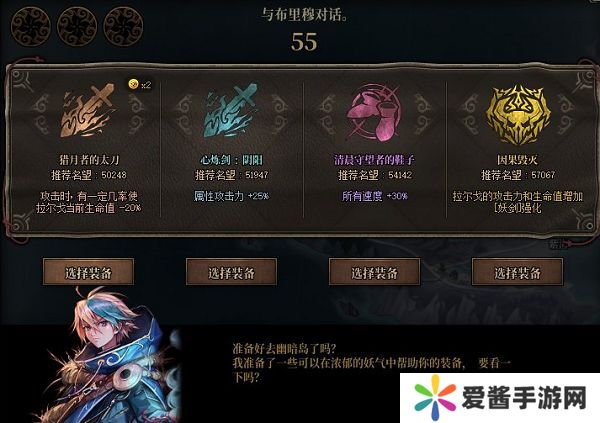This screenshot has width=600, height=423.
Task: Click the gold coin x2 badge
Action: (140, 84)
